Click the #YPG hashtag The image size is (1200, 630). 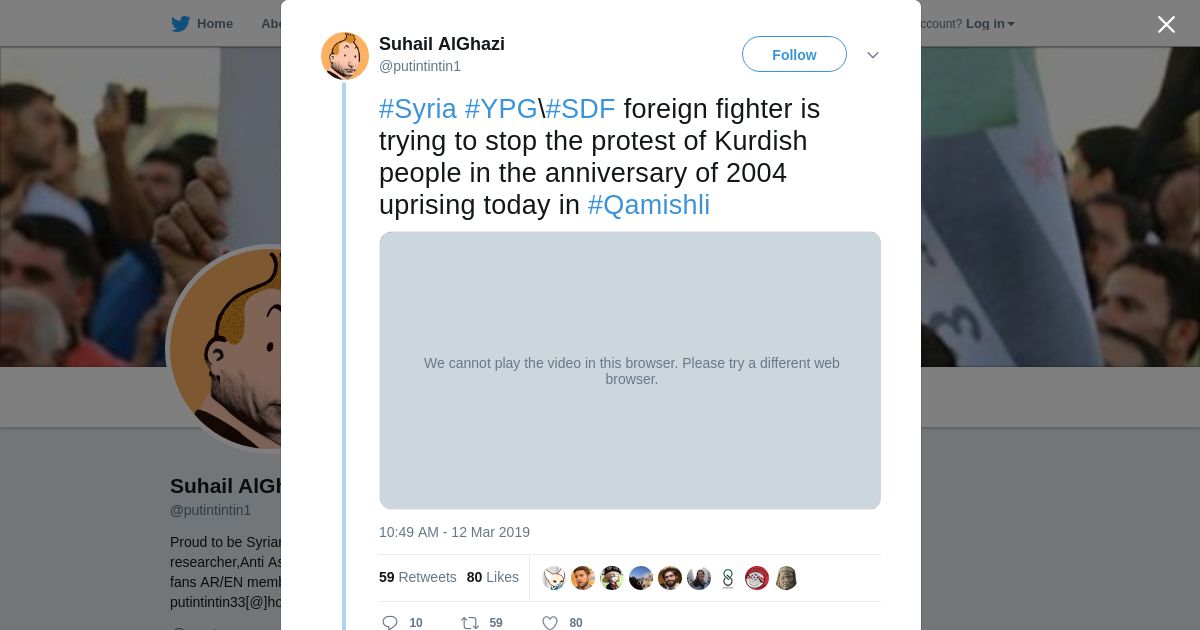[501, 109]
